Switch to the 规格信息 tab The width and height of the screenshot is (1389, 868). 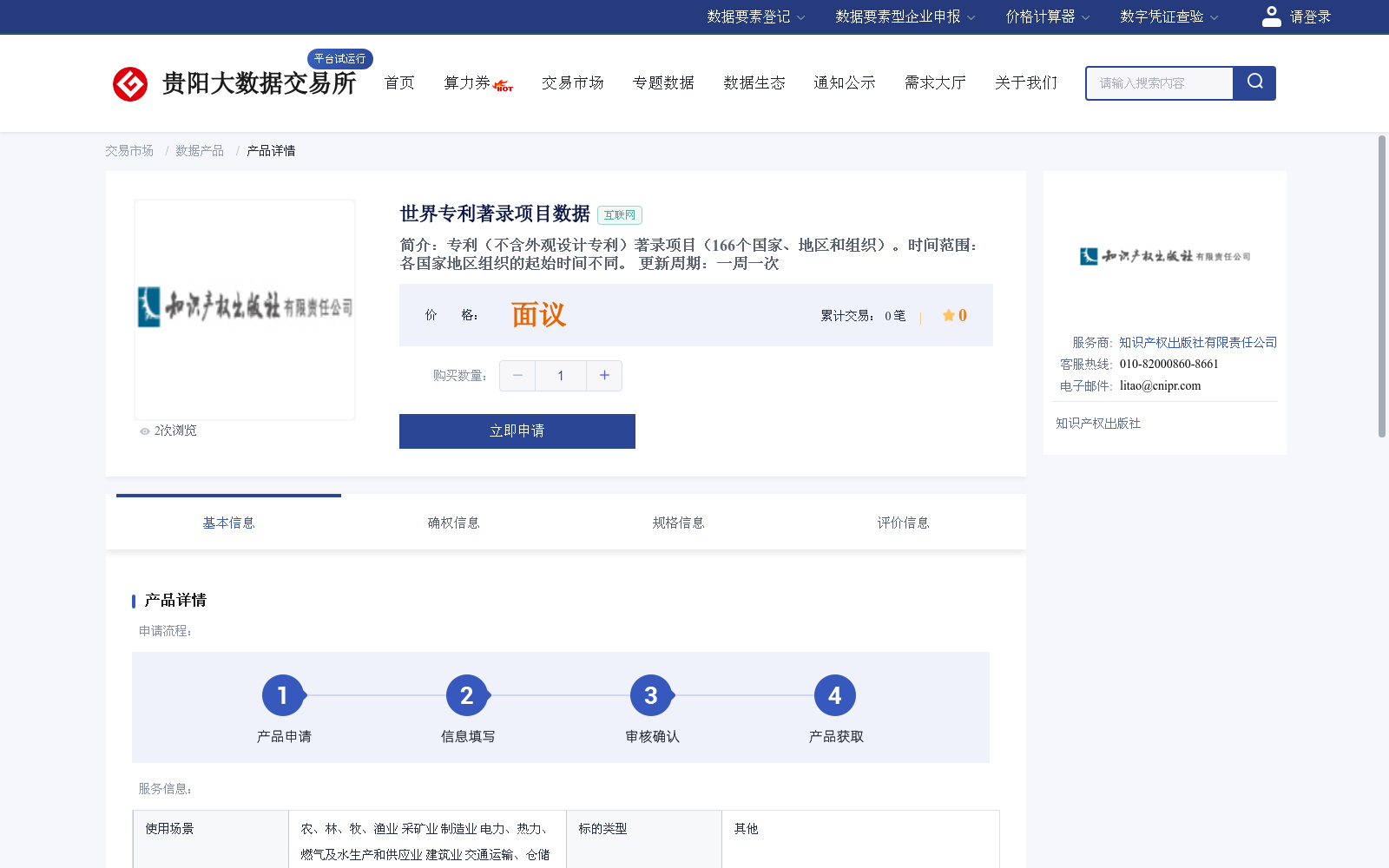[678, 523]
